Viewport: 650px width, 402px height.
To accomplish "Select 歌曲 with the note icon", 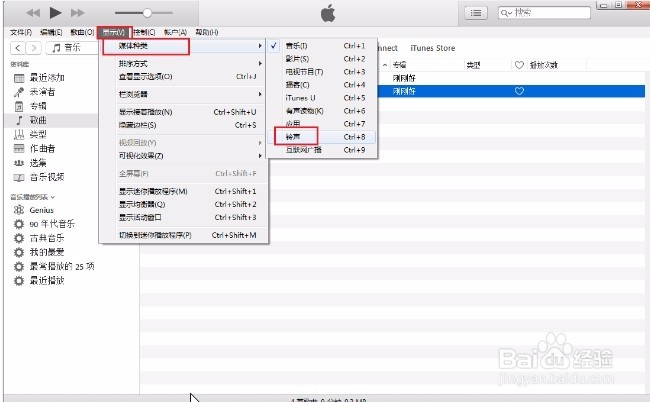I will (x=38, y=120).
